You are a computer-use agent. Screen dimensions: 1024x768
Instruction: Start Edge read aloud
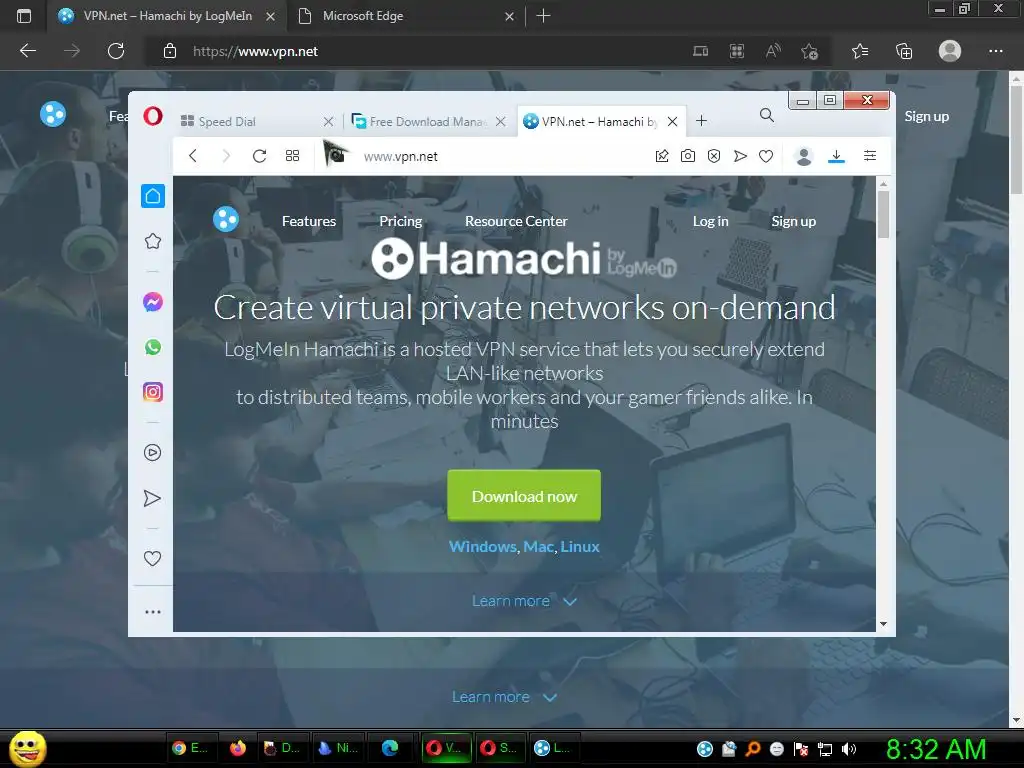(x=773, y=51)
